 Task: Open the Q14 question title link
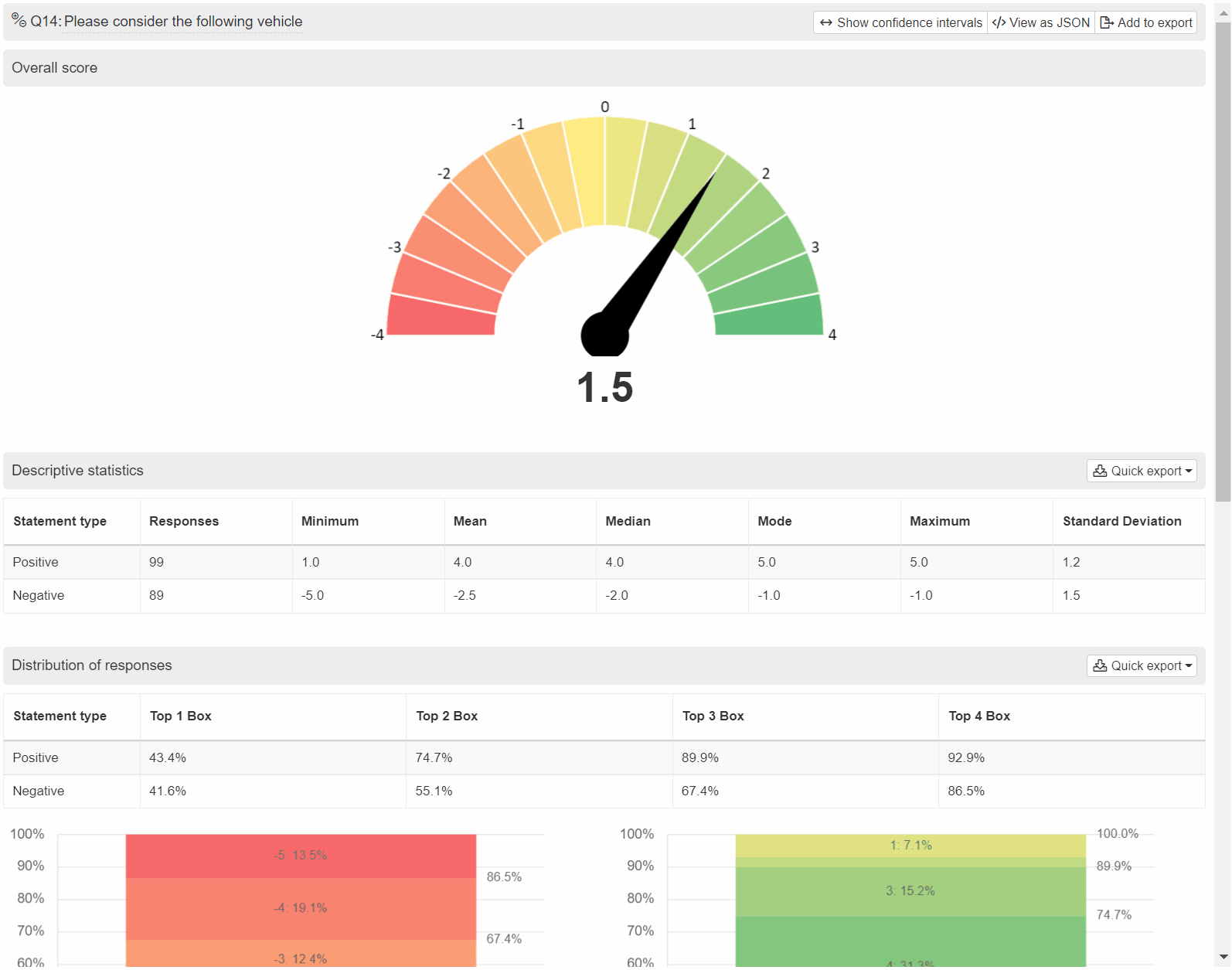click(x=183, y=22)
